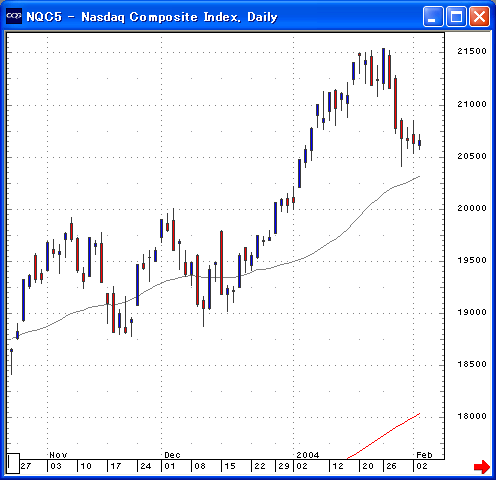Click the red scroll-forward arrow at bottom right

click(482, 467)
